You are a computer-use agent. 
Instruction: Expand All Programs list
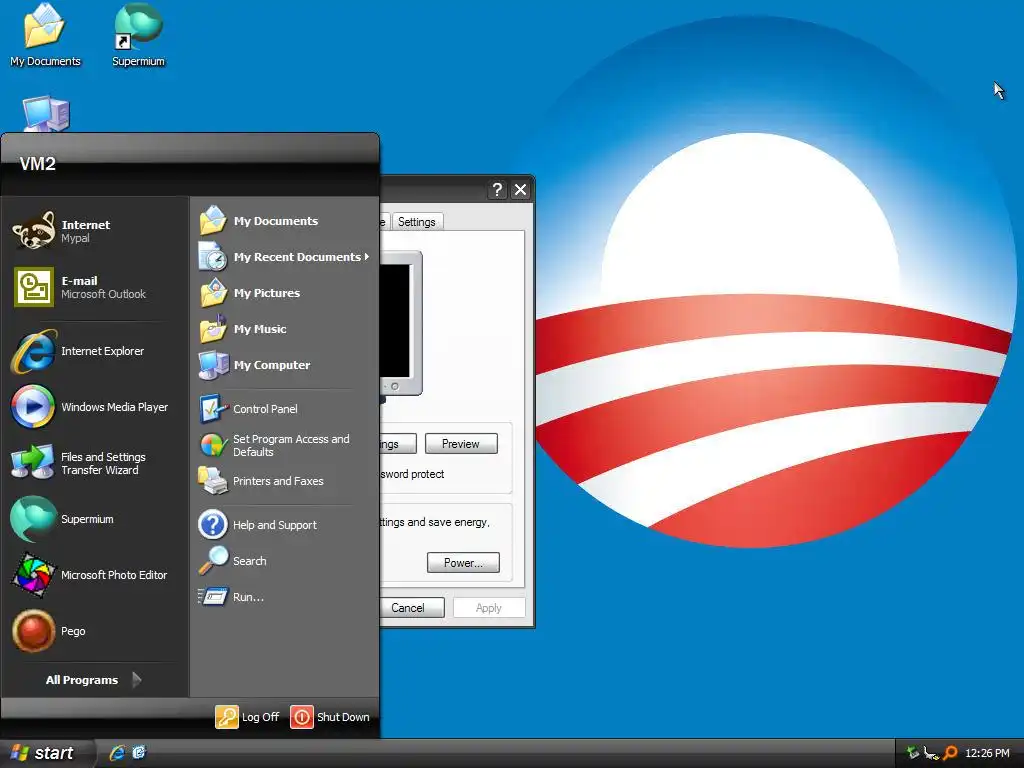(93, 680)
